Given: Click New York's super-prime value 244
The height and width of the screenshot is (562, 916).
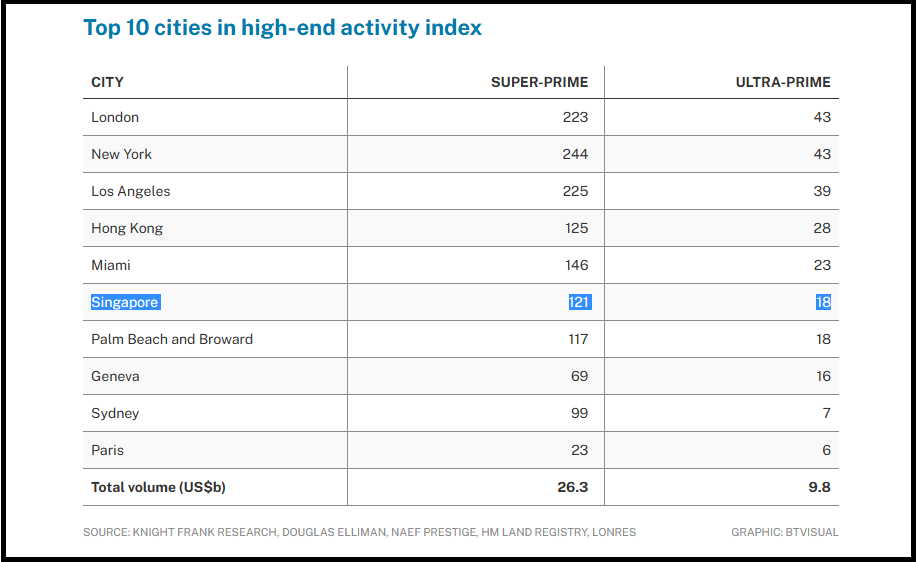Looking at the screenshot, I should click(x=575, y=154).
